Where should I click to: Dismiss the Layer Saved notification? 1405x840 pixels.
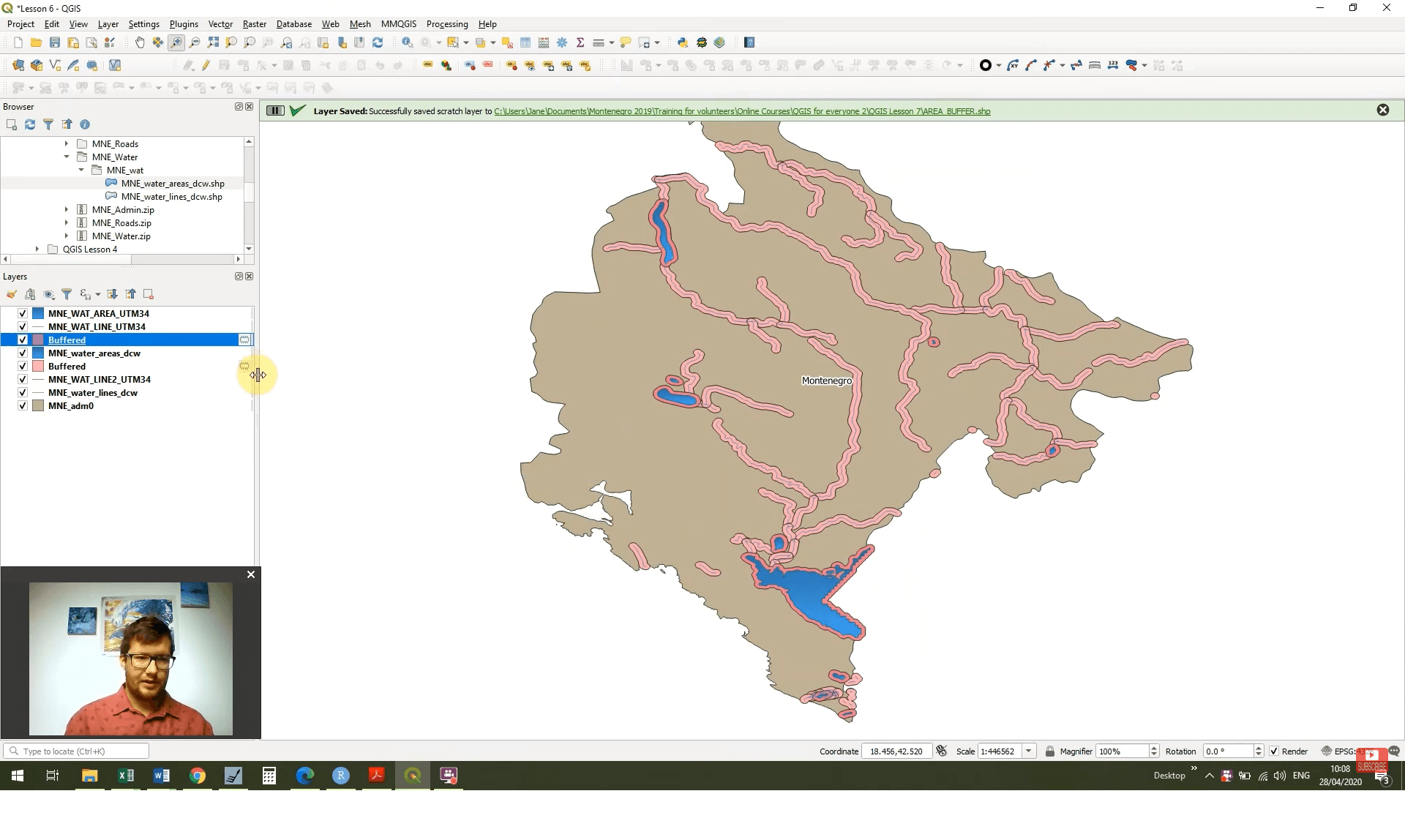tap(1384, 110)
